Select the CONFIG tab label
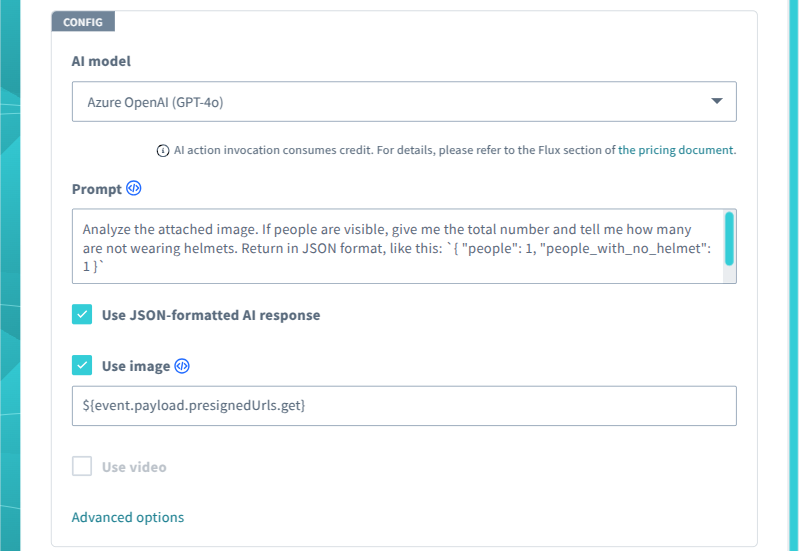Image resolution: width=799 pixels, height=551 pixels. coord(83,21)
